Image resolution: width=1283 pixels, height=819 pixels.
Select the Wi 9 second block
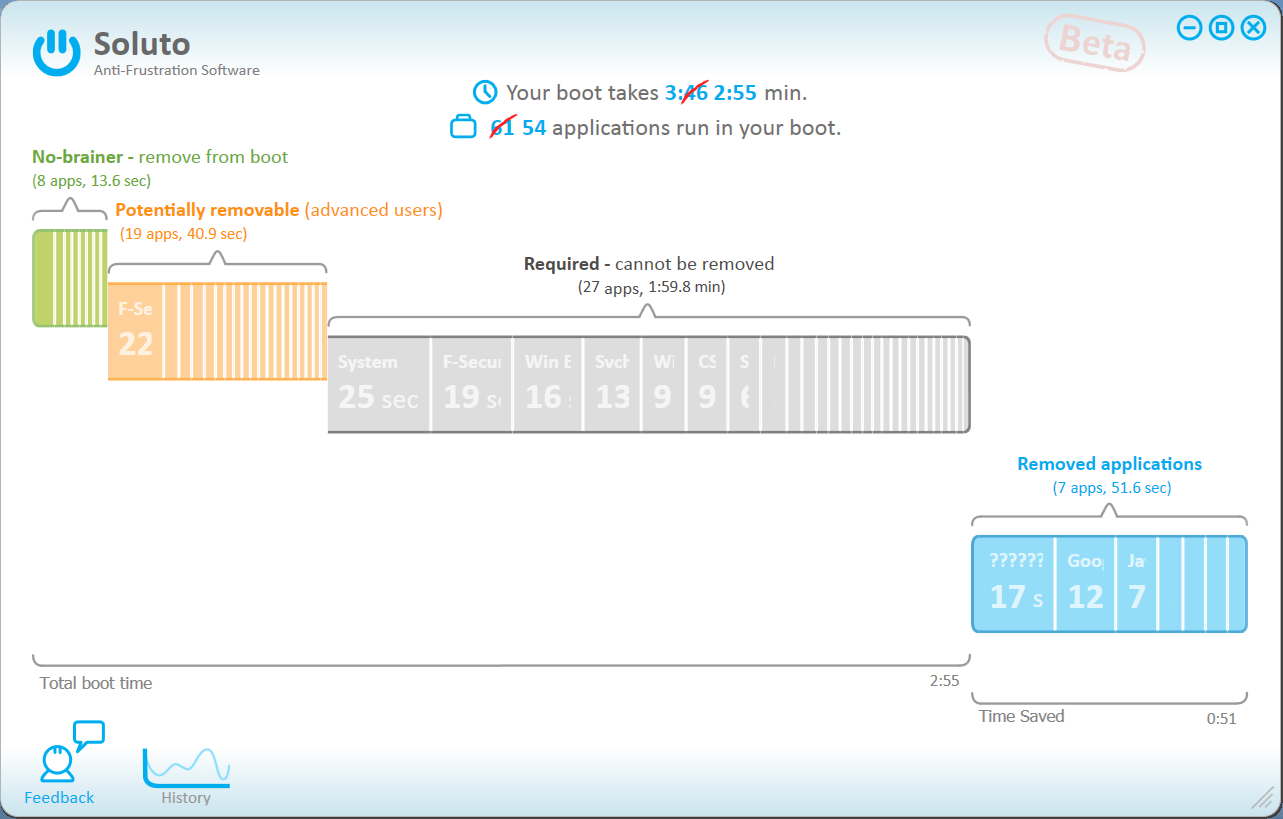[x=664, y=385]
